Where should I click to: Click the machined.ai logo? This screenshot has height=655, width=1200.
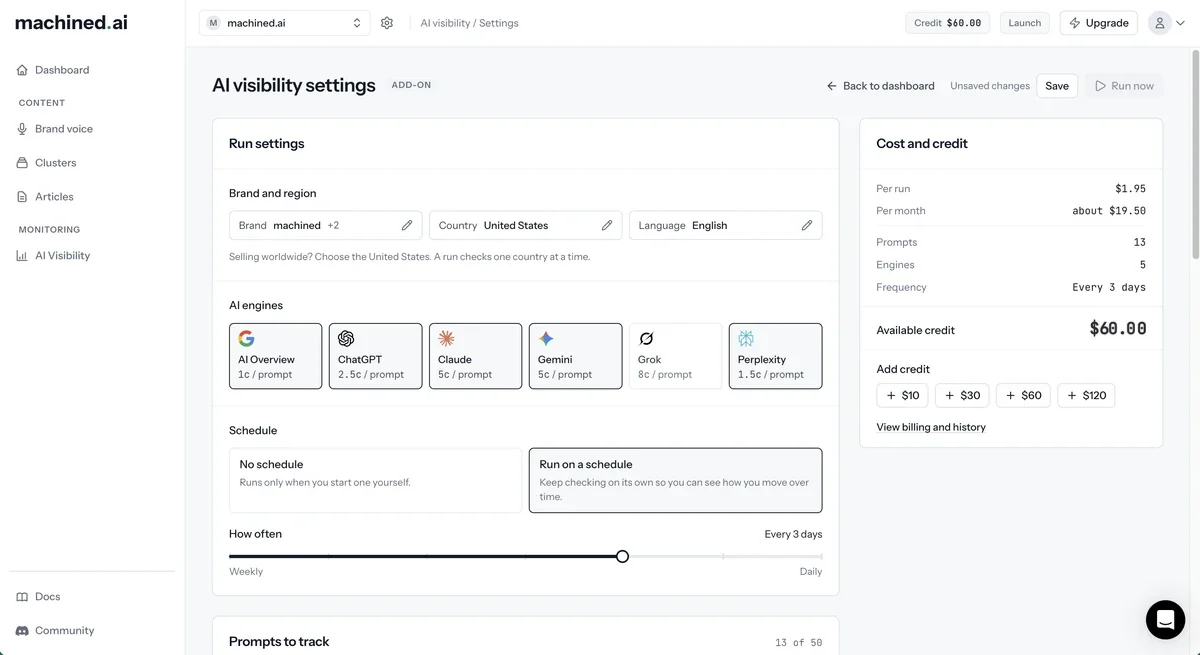pos(71,22)
